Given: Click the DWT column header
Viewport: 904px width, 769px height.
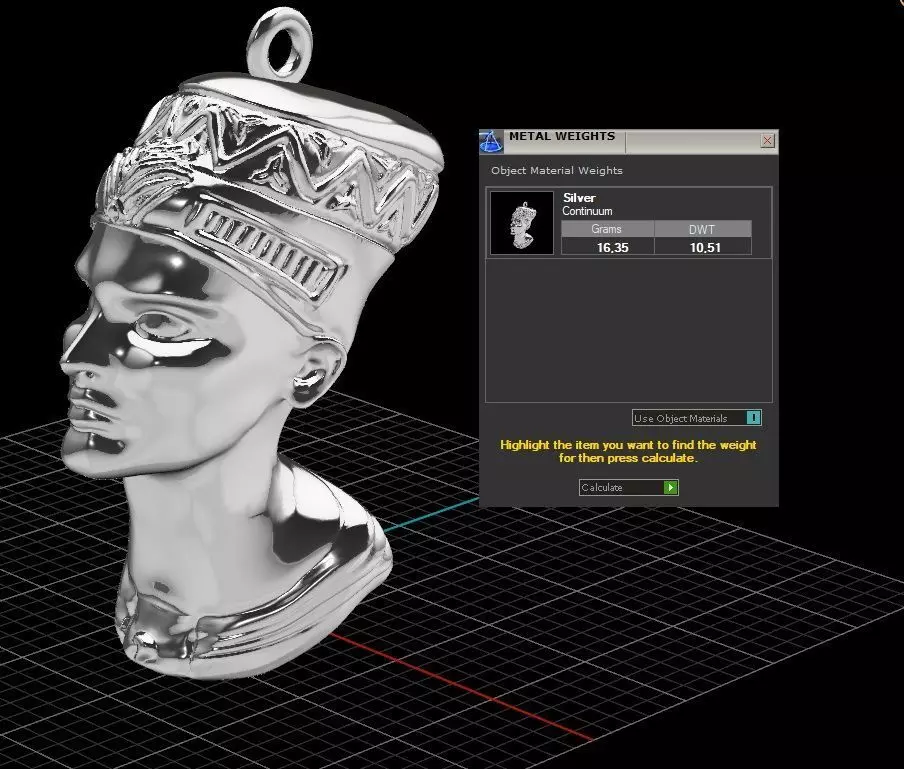Looking at the screenshot, I should coord(703,229).
